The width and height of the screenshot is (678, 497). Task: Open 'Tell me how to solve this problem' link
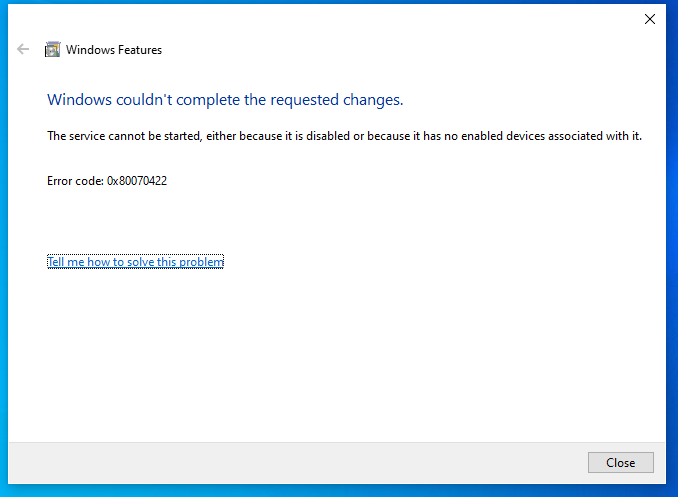coord(135,262)
